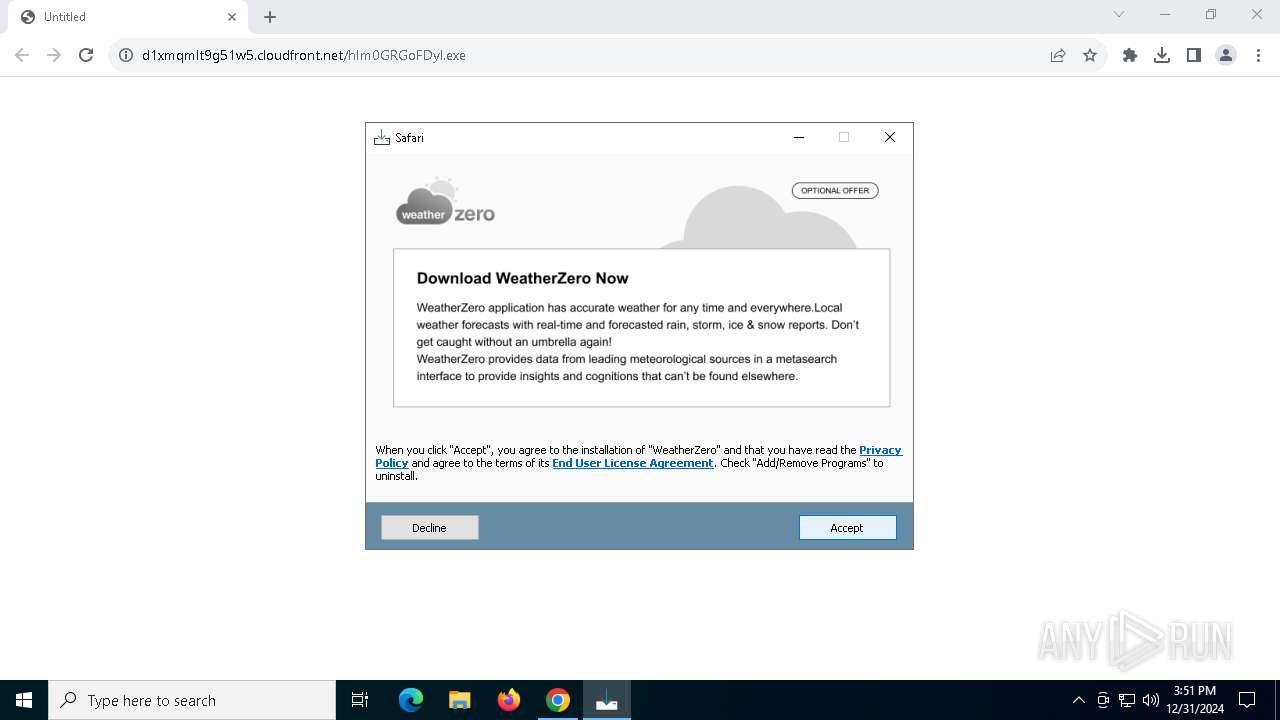Image resolution: width=1280 pixels, height=720 pixels.
Task: Click the WeatherZero cloud logo
Action: coord(445,202)
